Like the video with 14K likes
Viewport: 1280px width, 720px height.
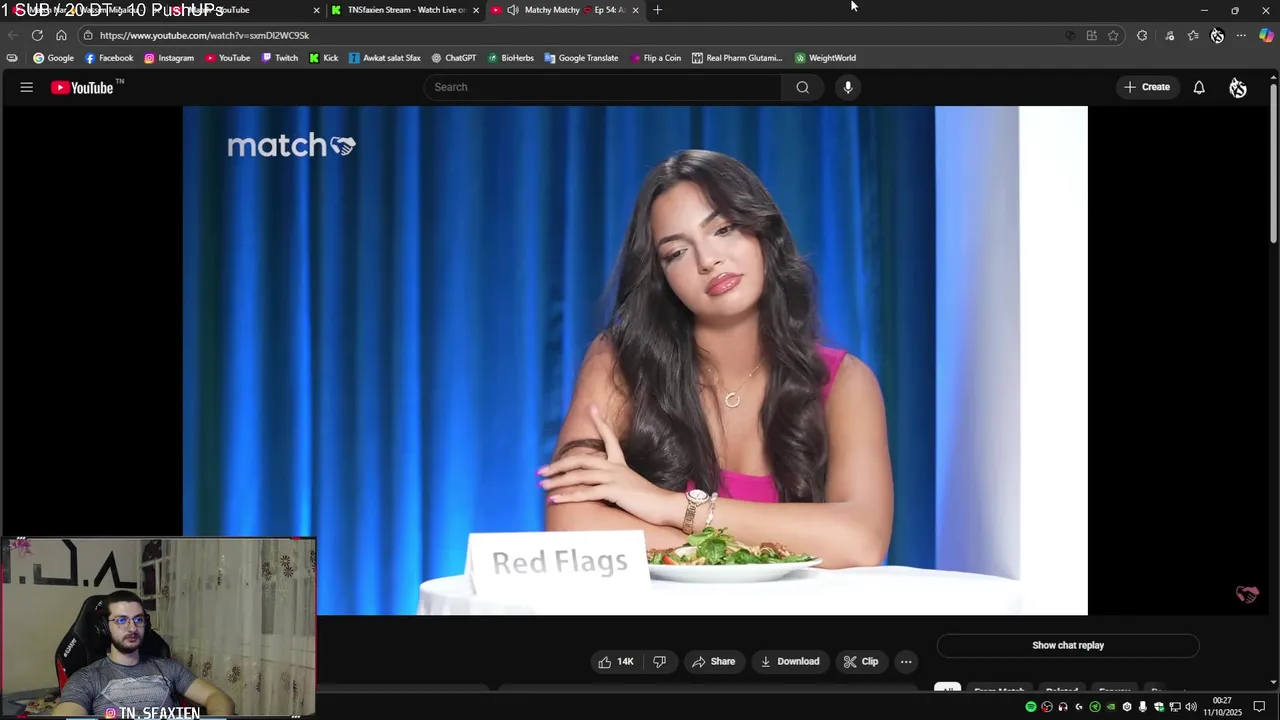click(616, 661)
